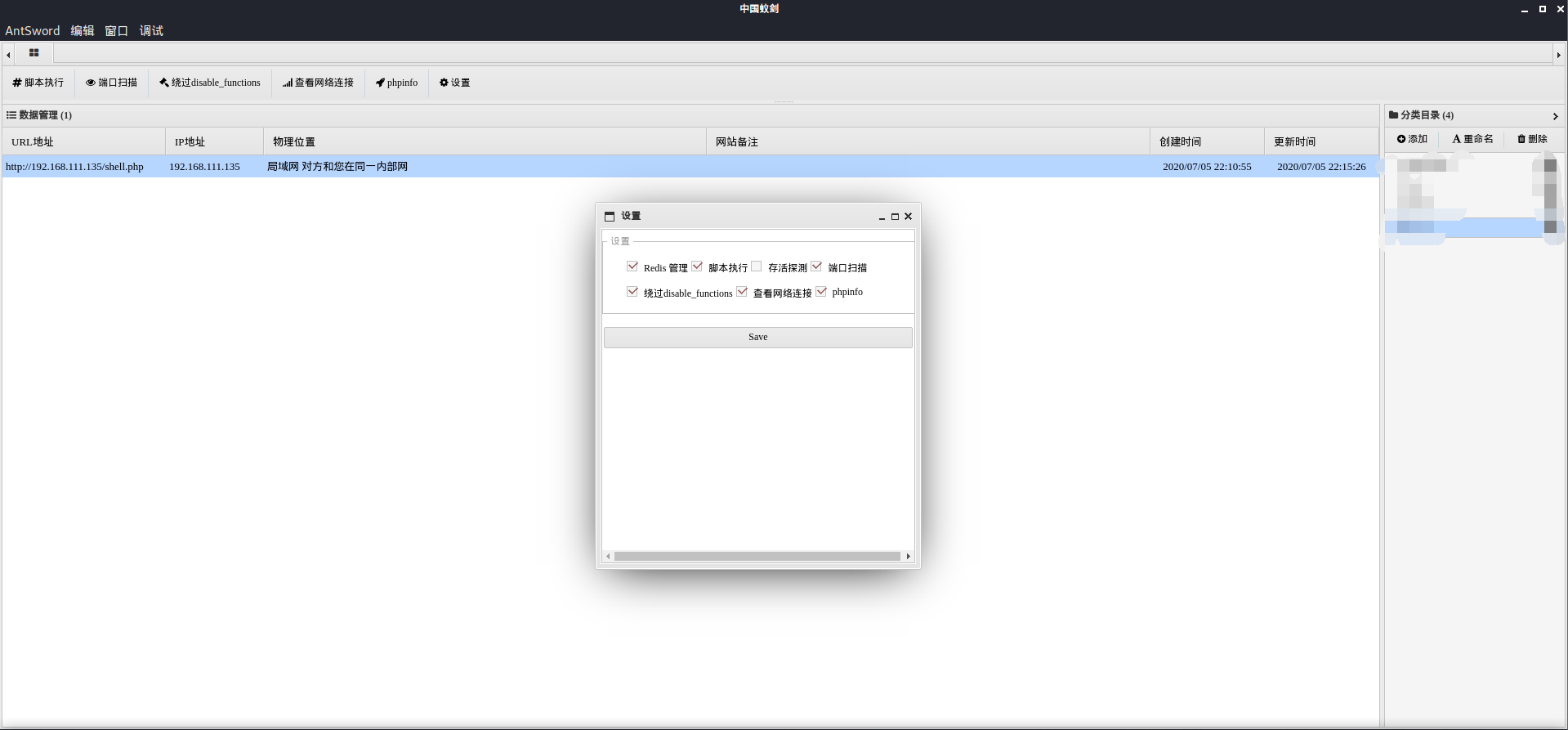Open the AntSword menu
The width and height of the screenshot is (1568, 730).
tap(33, 30)
